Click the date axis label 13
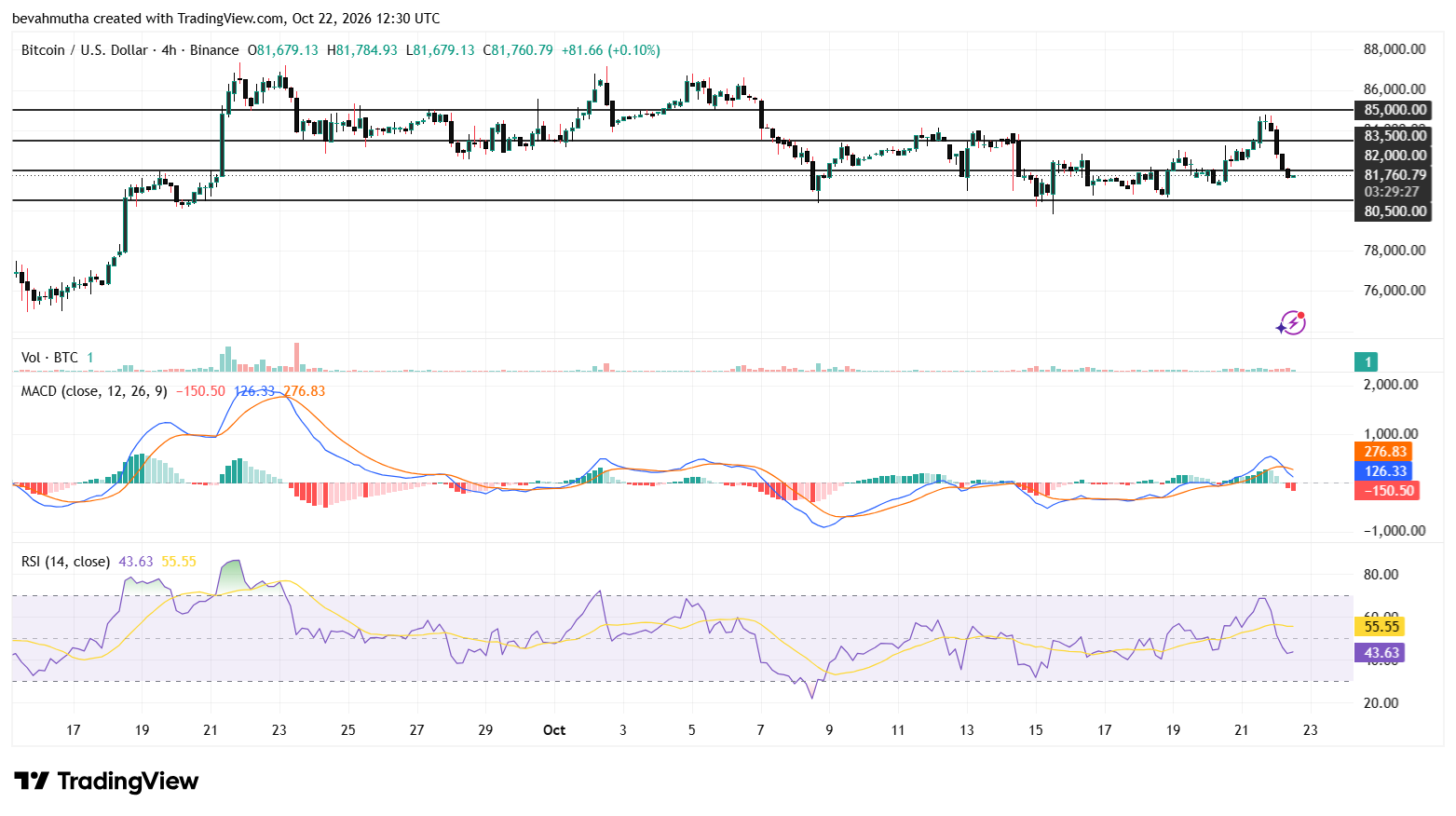 coord(967,730)
